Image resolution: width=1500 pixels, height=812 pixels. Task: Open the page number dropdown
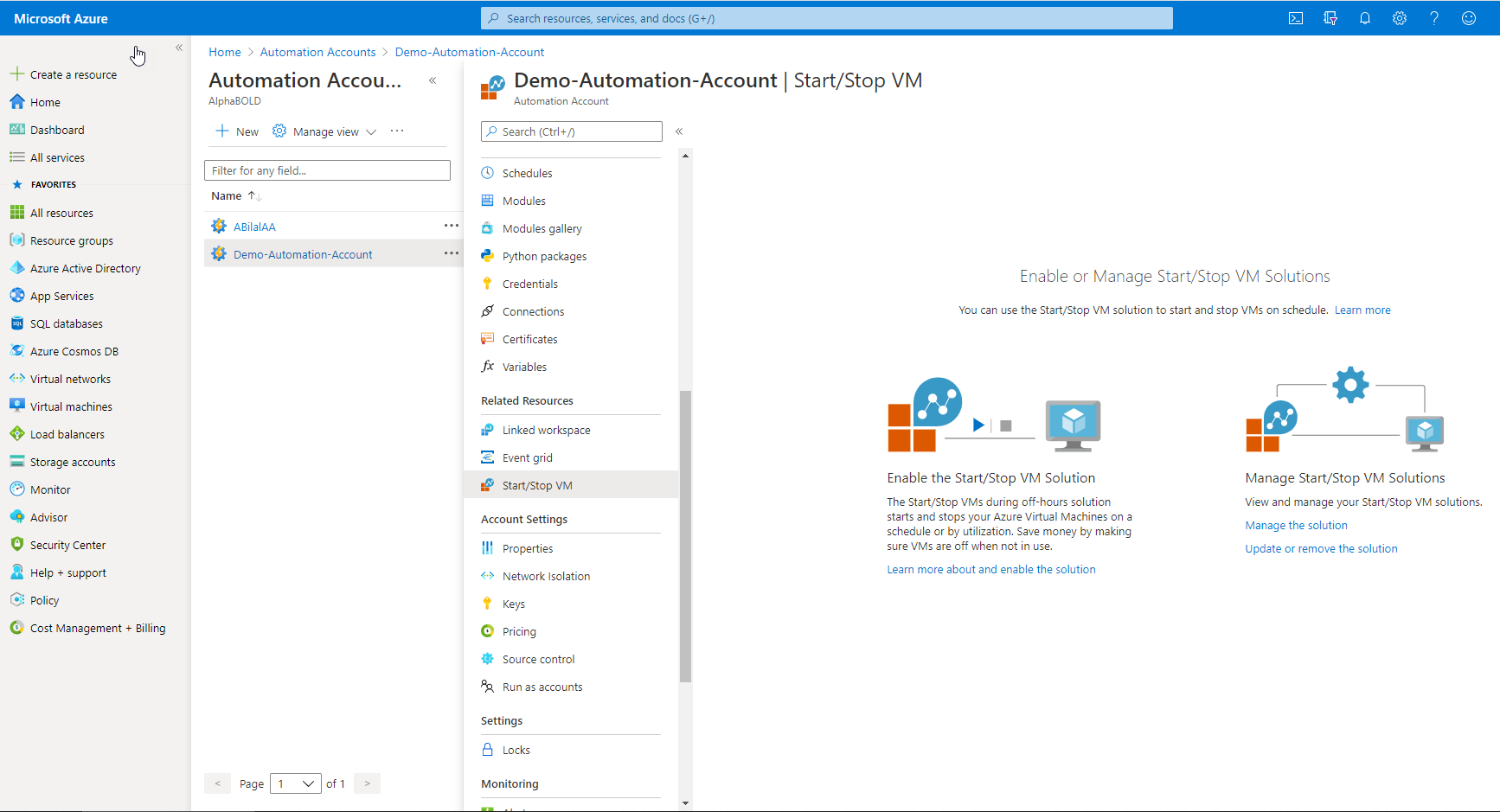click(x=296, y=783)
